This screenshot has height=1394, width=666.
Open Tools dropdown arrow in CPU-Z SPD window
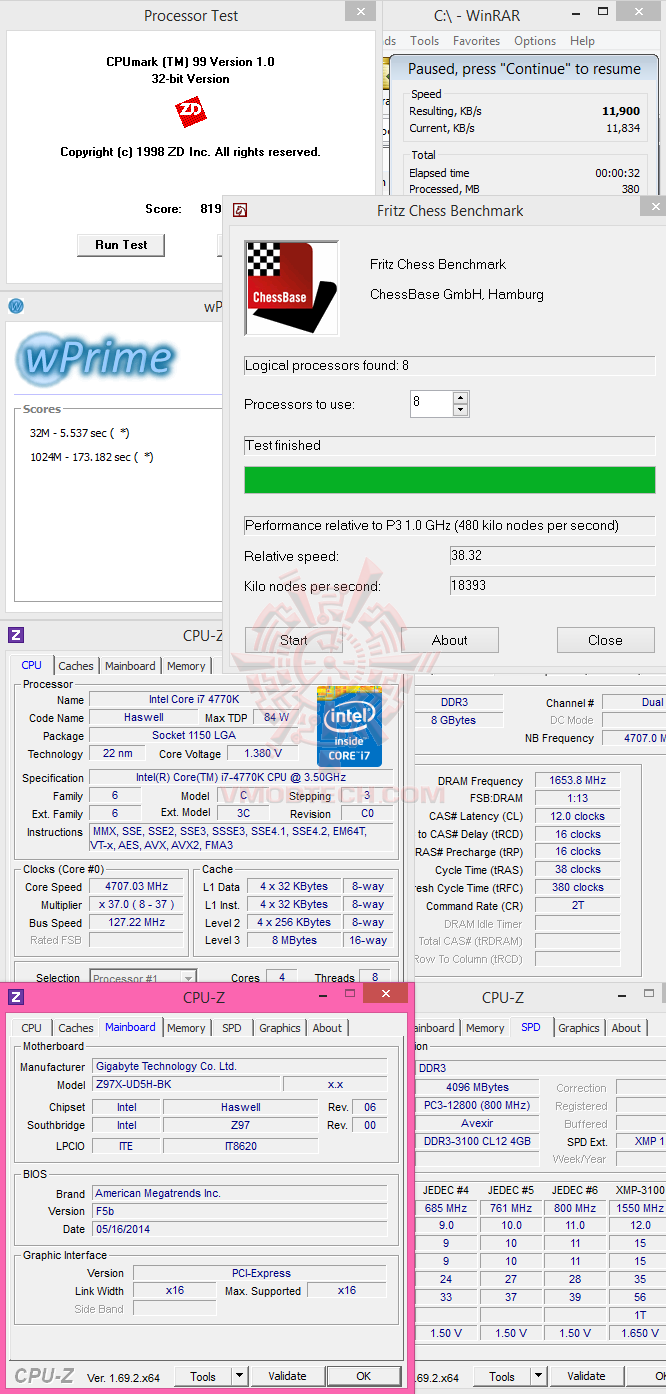(x=538, y=1376)
